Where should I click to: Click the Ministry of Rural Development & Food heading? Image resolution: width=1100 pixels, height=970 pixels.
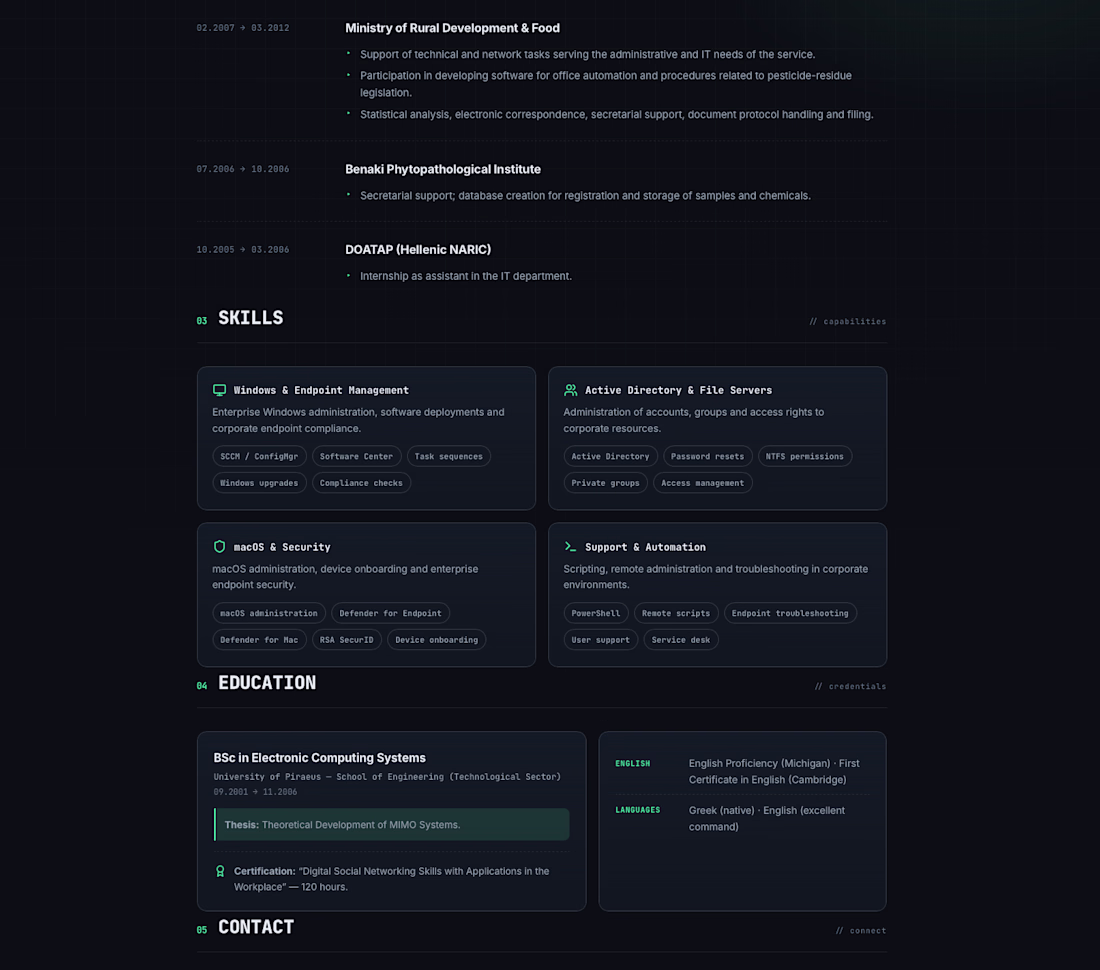coord(452,28)
